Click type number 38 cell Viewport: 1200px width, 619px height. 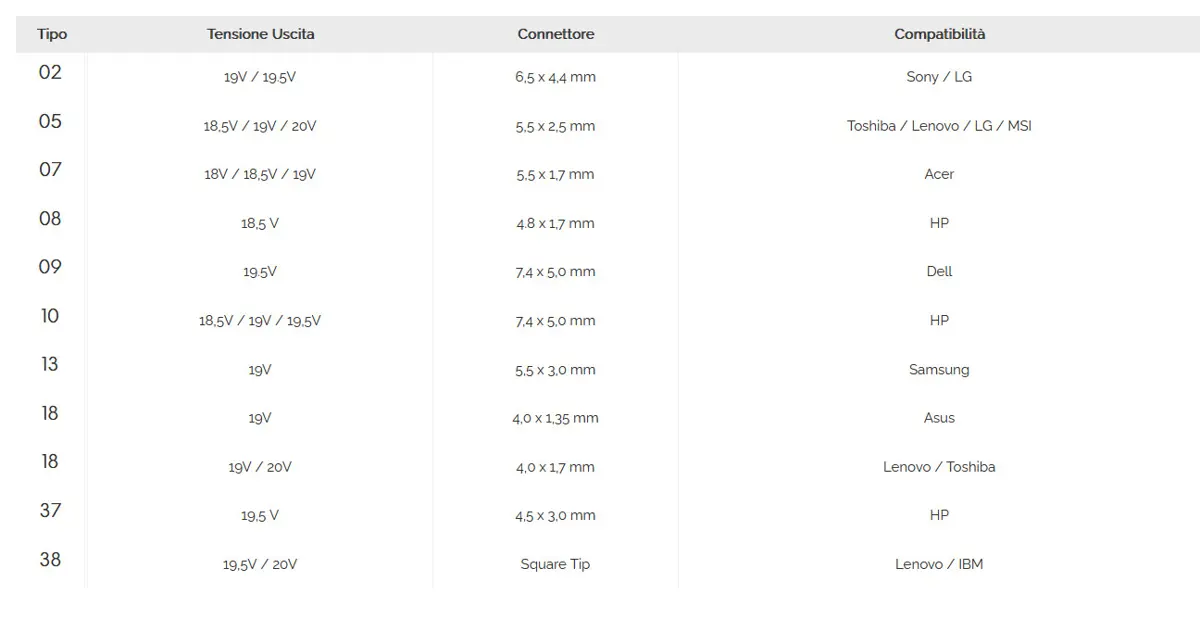pos(50,559)
